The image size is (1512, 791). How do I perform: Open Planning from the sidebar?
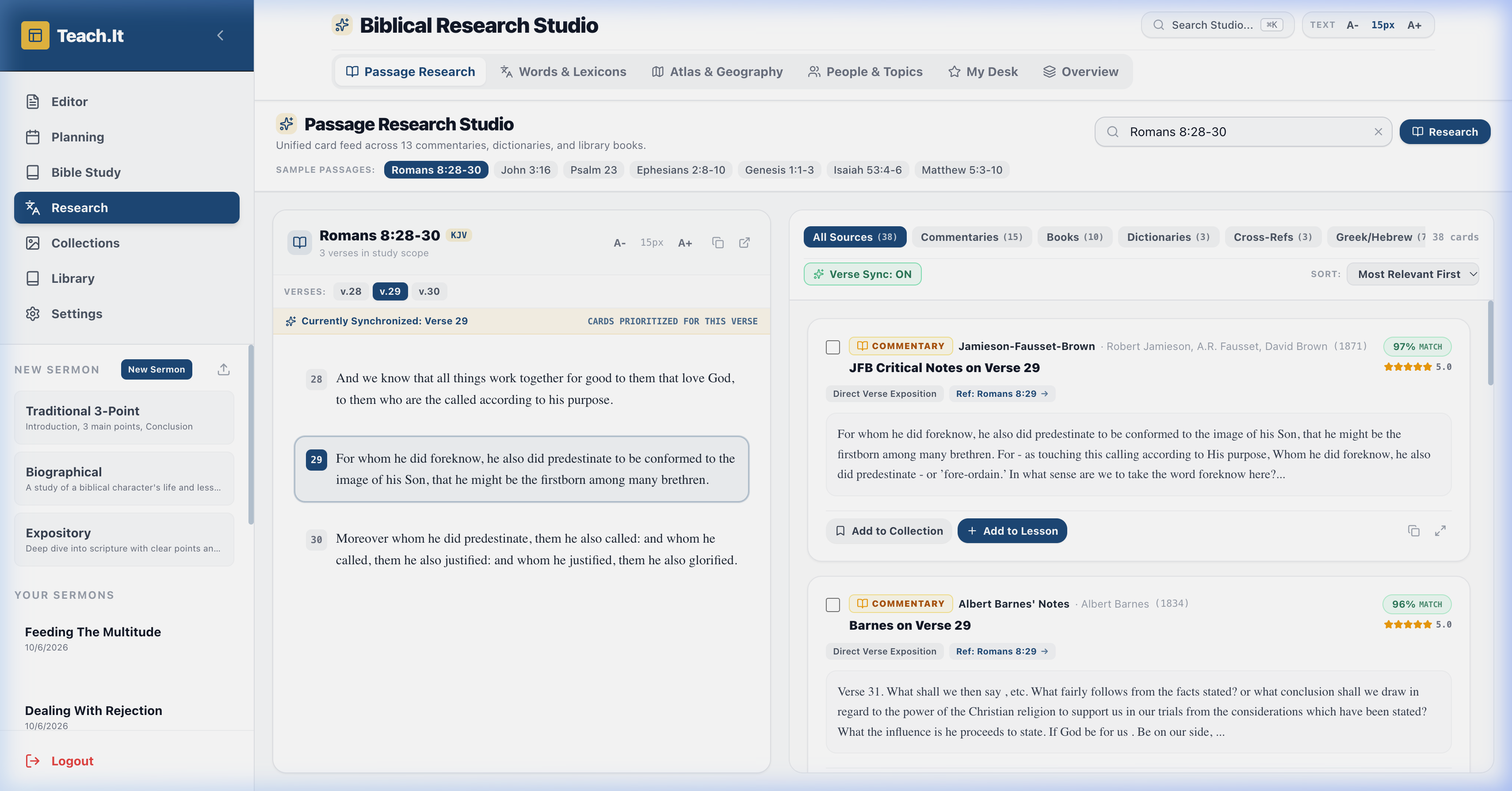127,137
